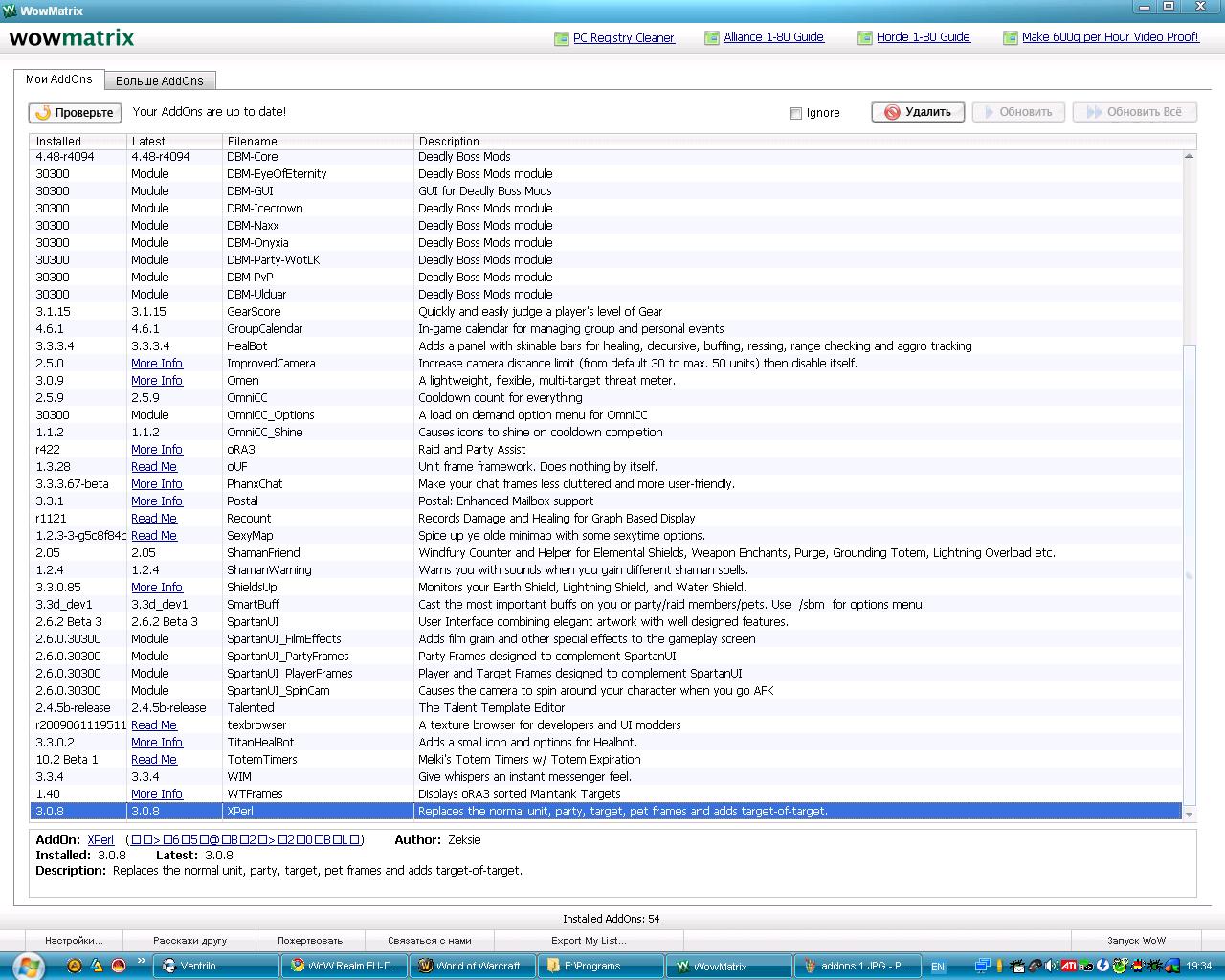Viewport: 1225px width, 980px height.
Task: Click the ATI icon in the system tray
Action: (x=1069, y=966)
